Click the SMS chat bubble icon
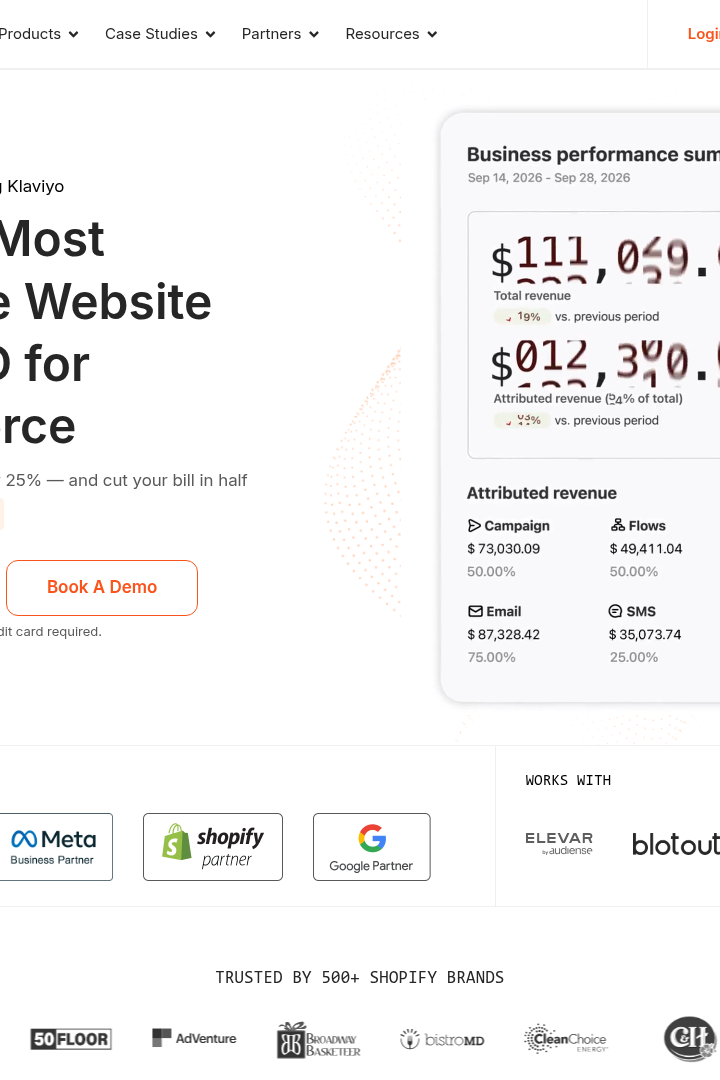Screen dimensions: 720x1080 tap(615, 611)
